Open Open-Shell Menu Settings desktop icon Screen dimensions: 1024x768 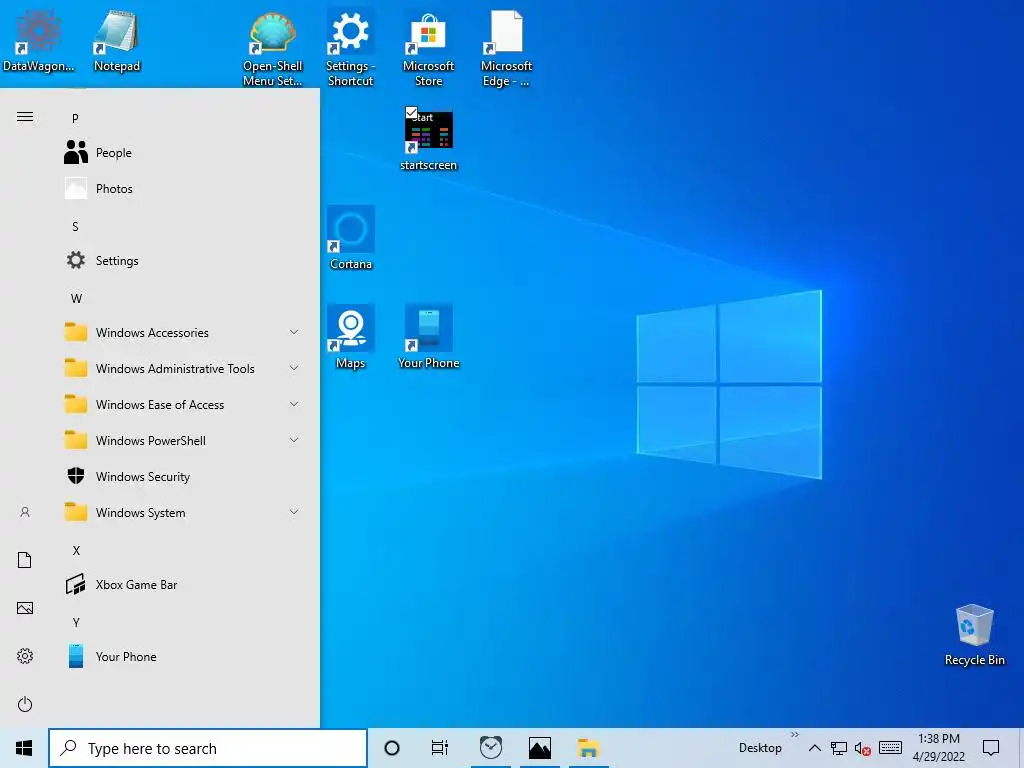coord(272,49)
